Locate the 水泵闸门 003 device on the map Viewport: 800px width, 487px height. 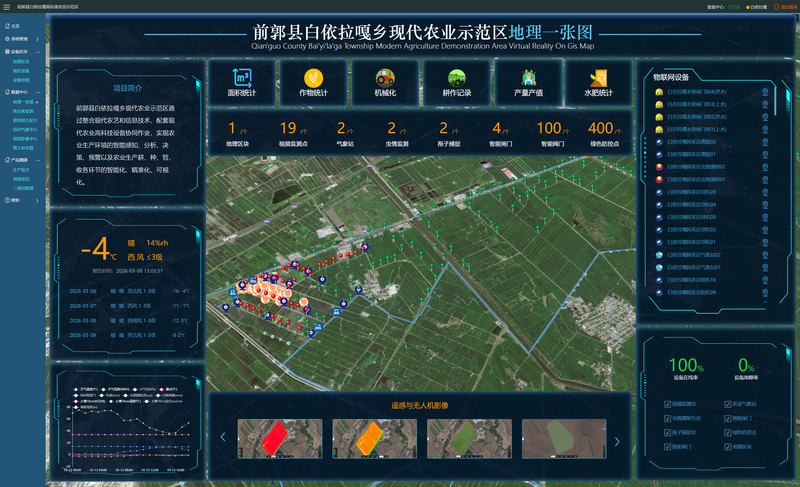pyautogui.click(x=765, y=104)
